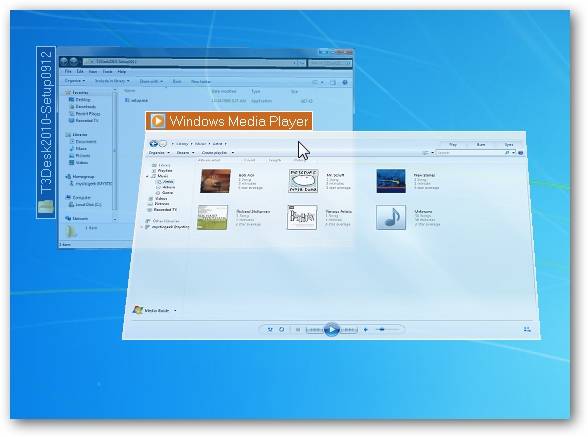Screen dimensions: 588x437
Task: Click the Date modified column header
Action: [x=224, y=91]
